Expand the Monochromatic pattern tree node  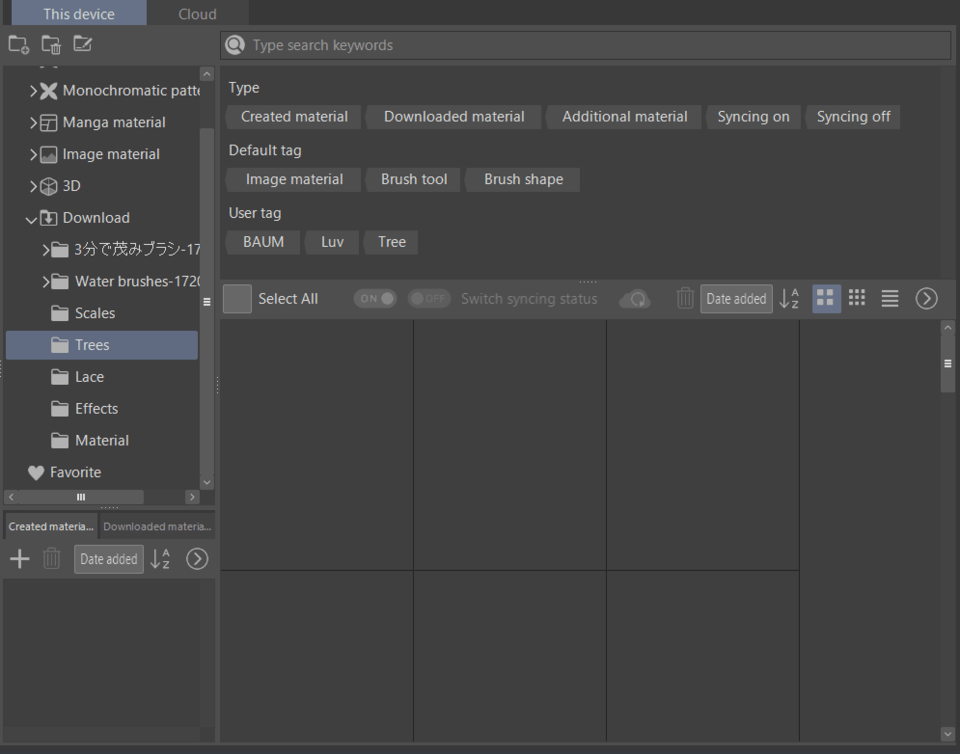click(x=33, y=91)
